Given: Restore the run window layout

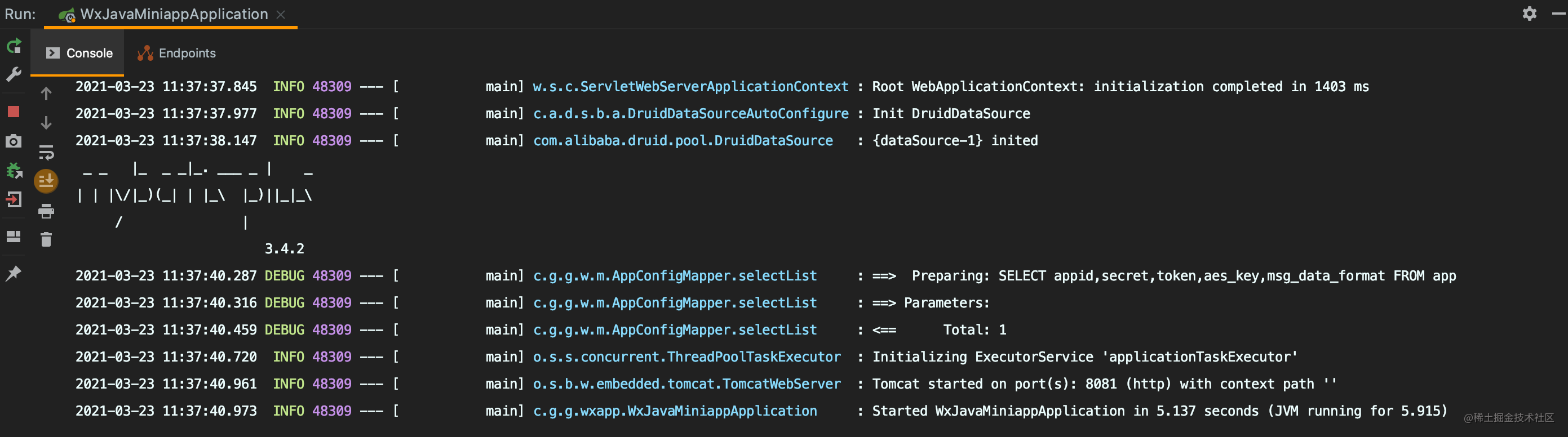Looking at the screenshot, I should (x=14, y=237).
